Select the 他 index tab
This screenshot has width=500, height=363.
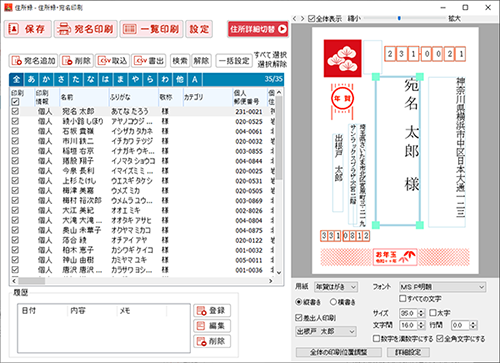pos(180,79)
